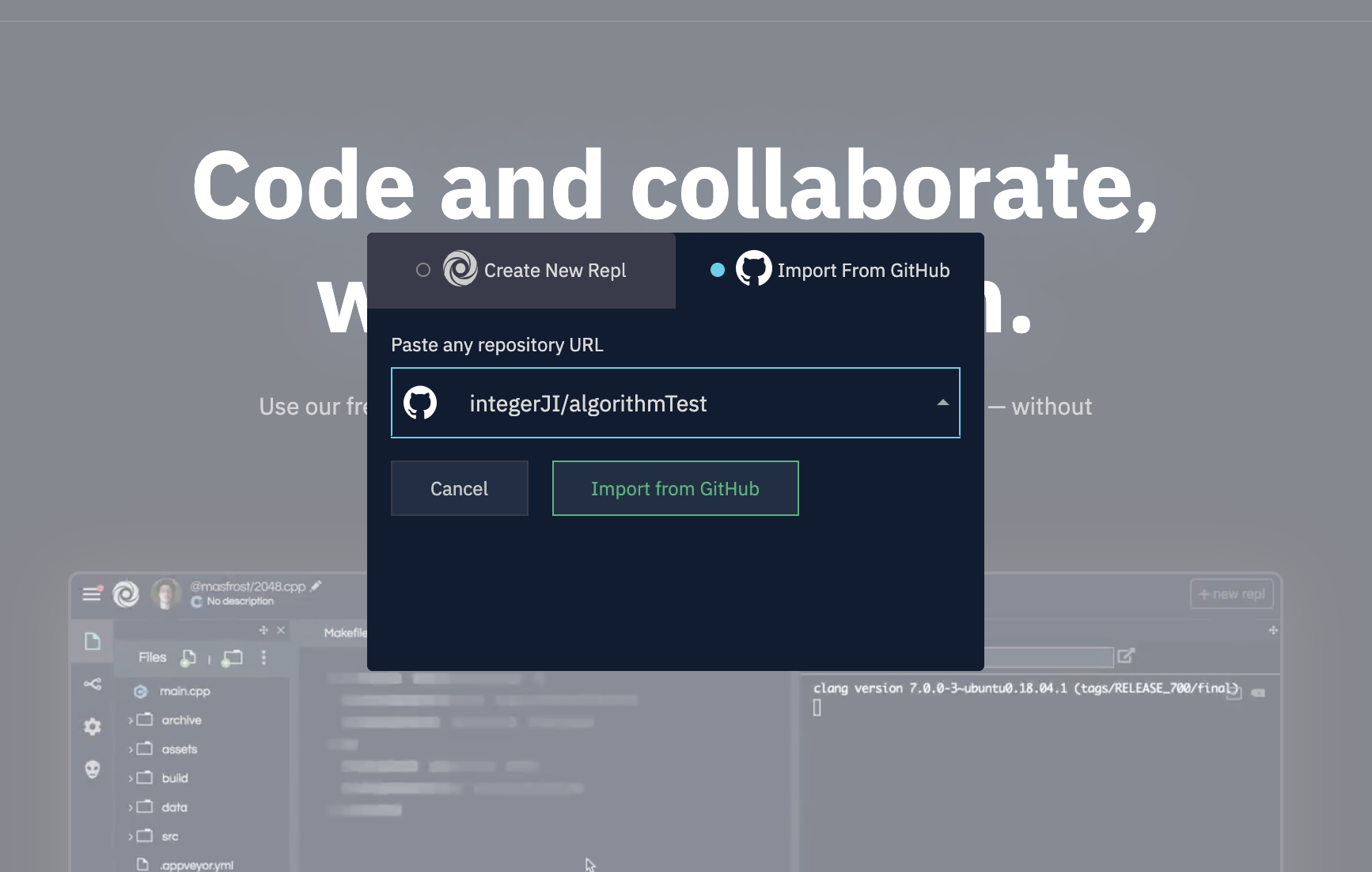Open the settings gear in the editor sidebar

click(93, 726)
